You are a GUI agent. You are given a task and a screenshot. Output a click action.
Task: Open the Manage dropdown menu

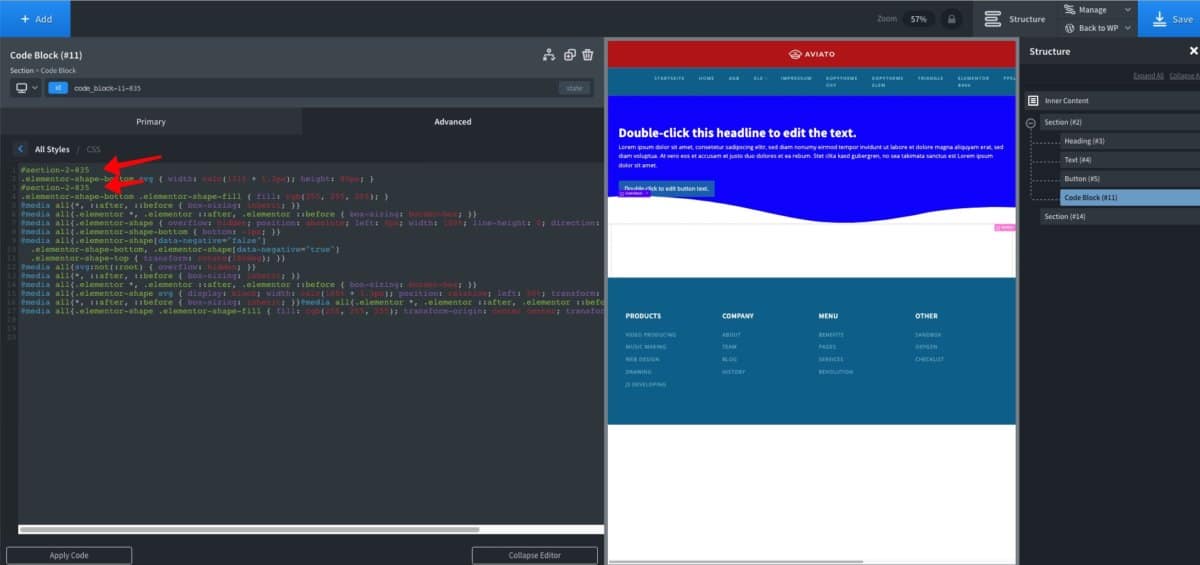pos(1099,10)
